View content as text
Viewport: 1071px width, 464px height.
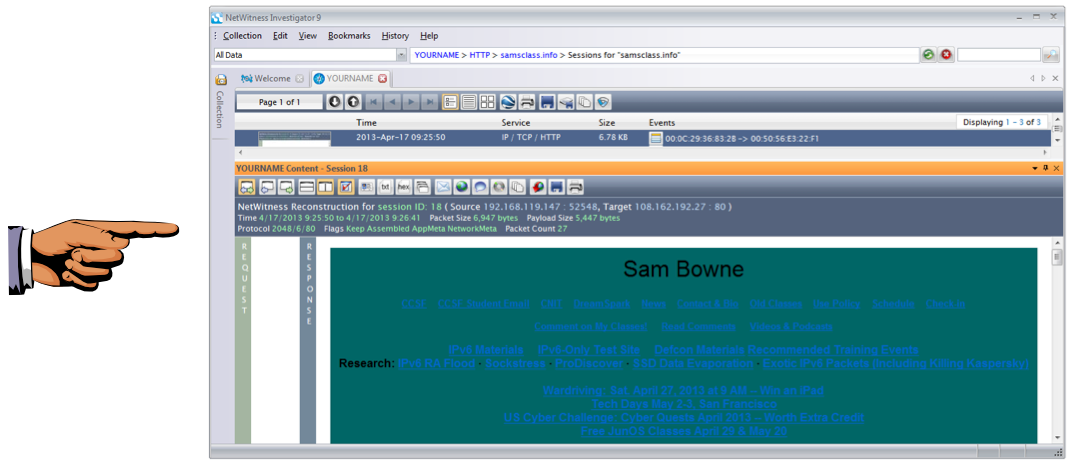(385, 187)
